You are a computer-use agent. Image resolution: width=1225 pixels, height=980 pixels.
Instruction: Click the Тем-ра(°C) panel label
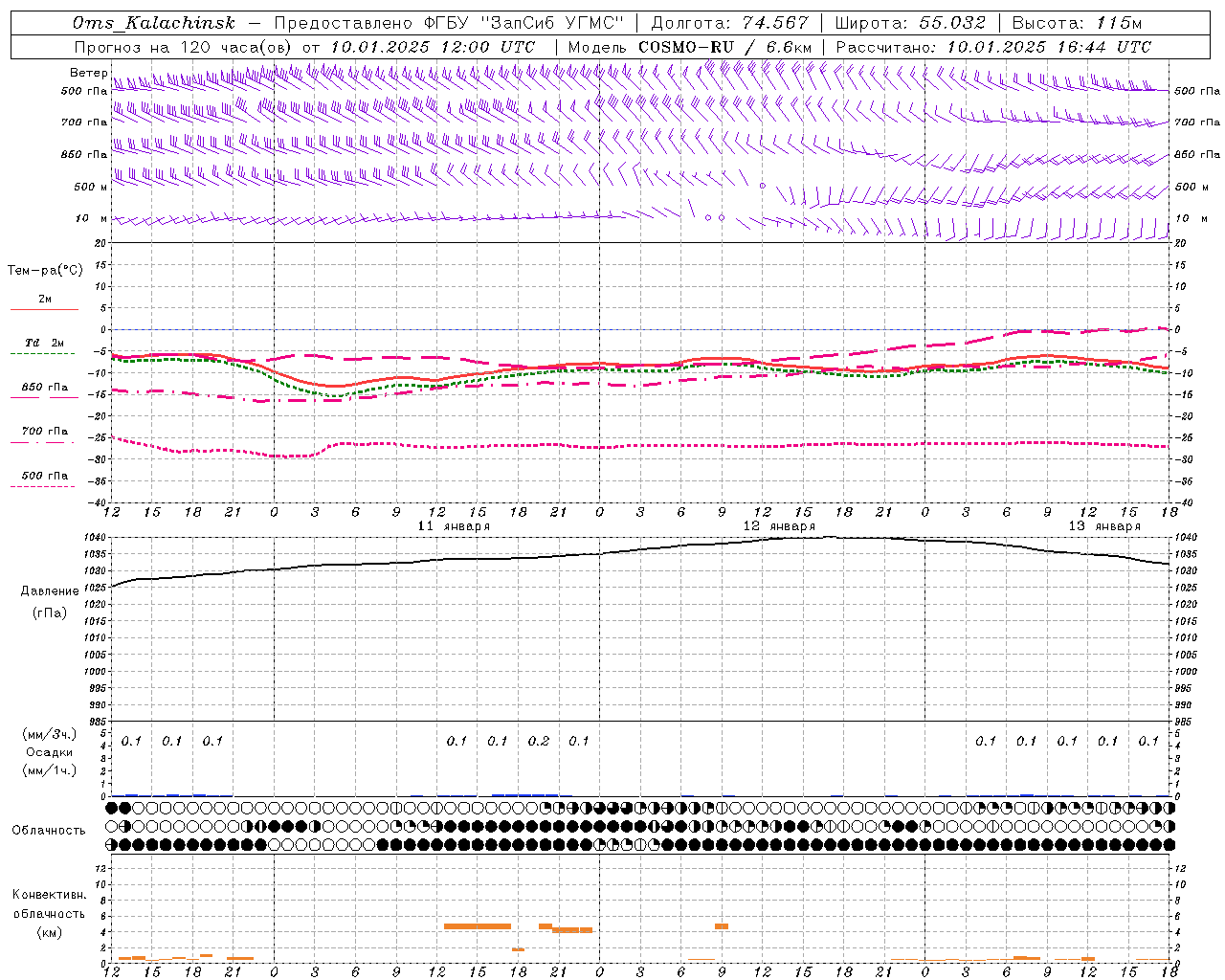pos(45,271)
